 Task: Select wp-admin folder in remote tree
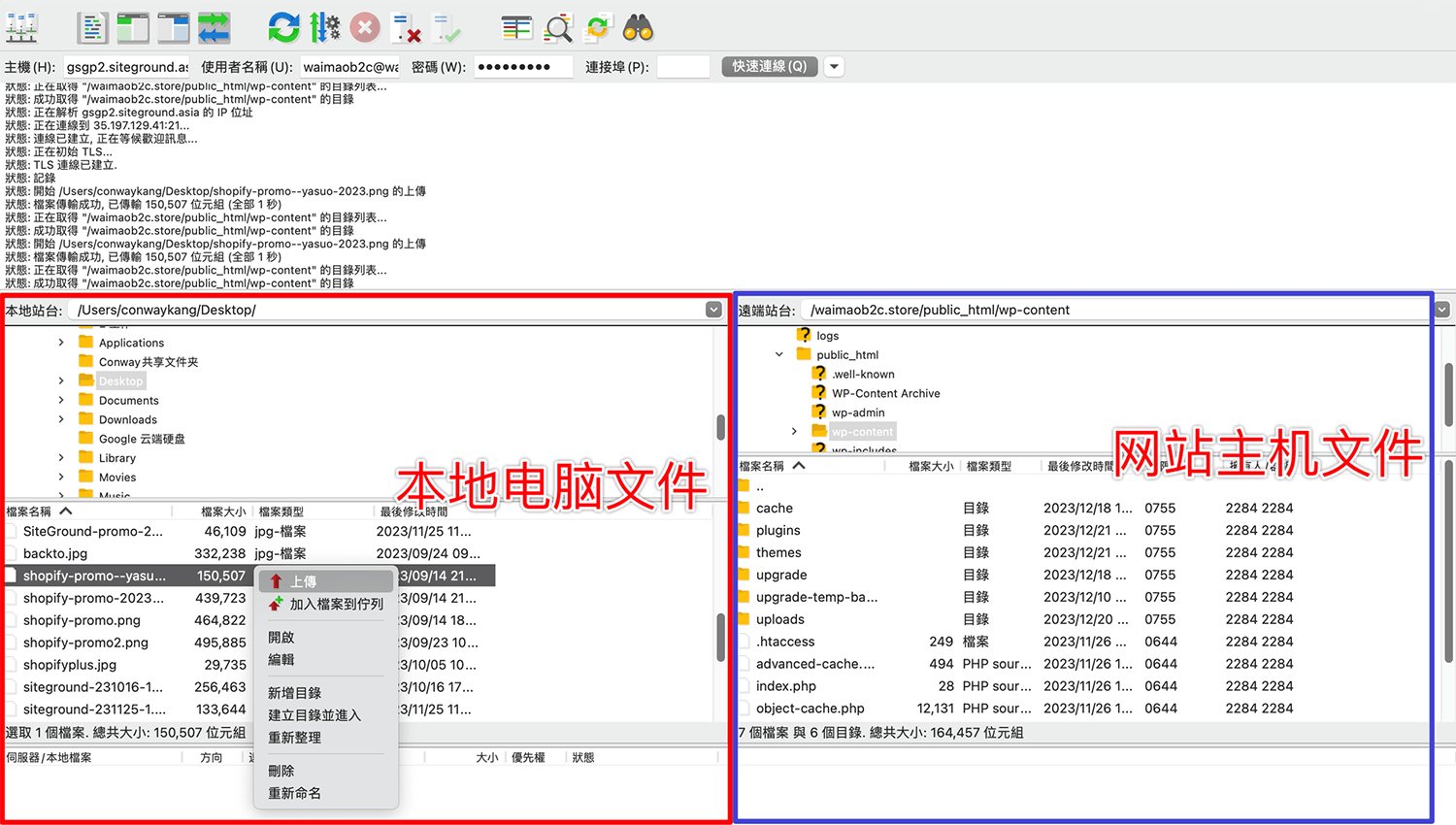[x=858, y=412]
